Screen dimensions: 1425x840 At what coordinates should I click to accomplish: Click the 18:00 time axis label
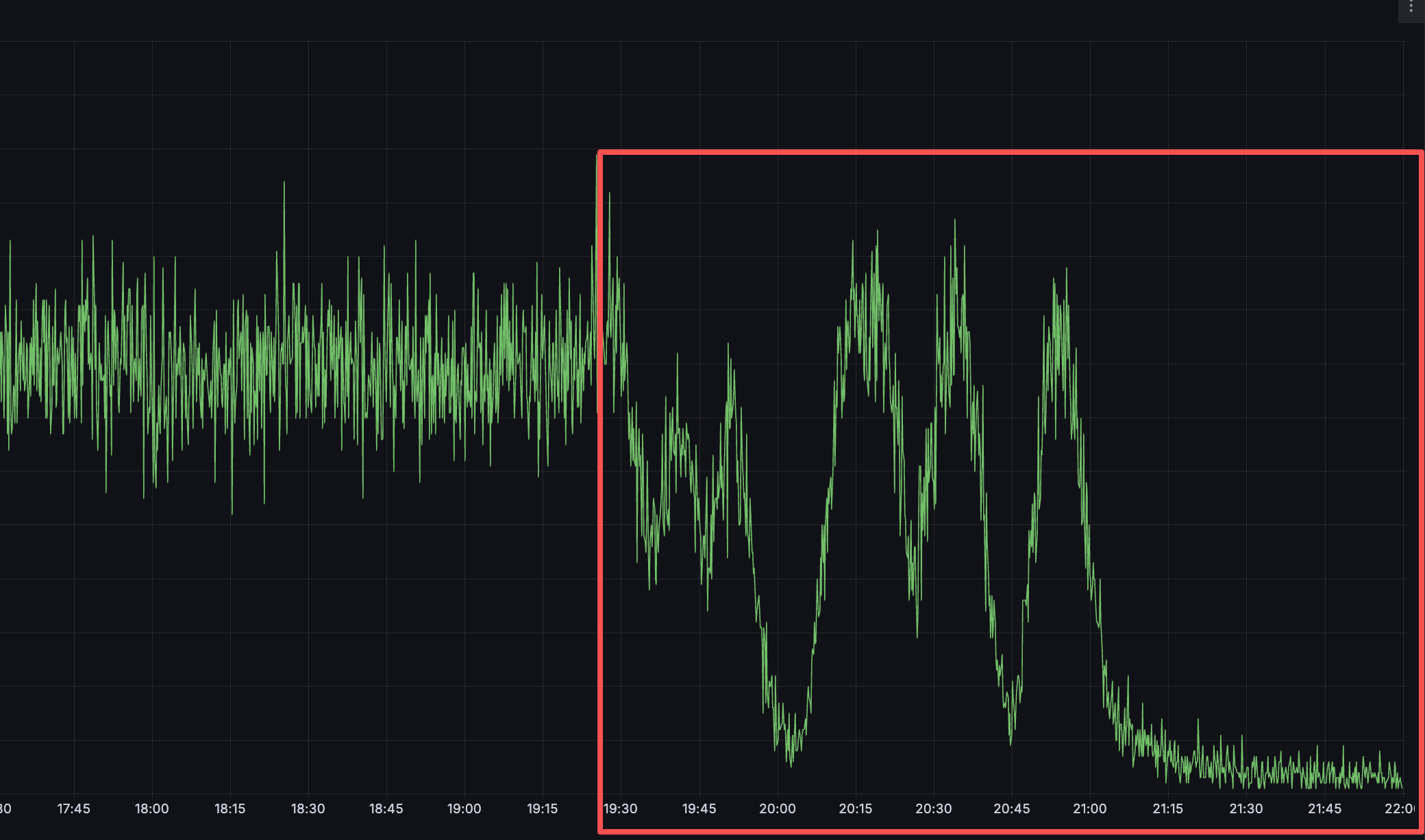coord(151,808)
